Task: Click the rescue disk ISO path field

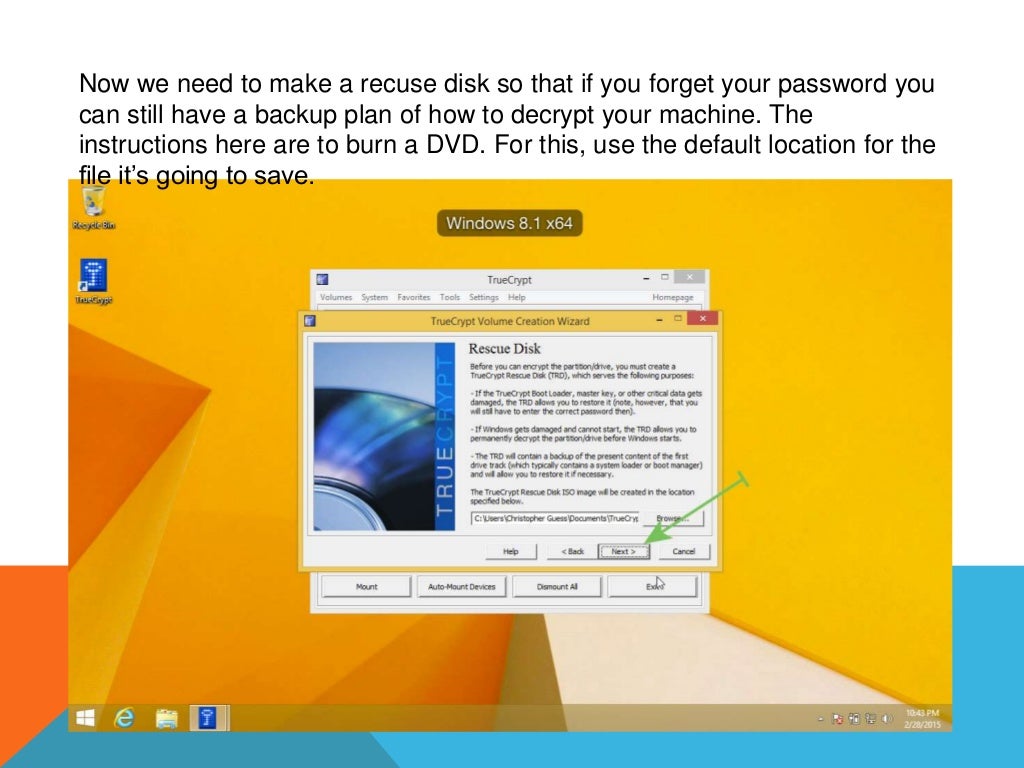Action: (554, 518)
